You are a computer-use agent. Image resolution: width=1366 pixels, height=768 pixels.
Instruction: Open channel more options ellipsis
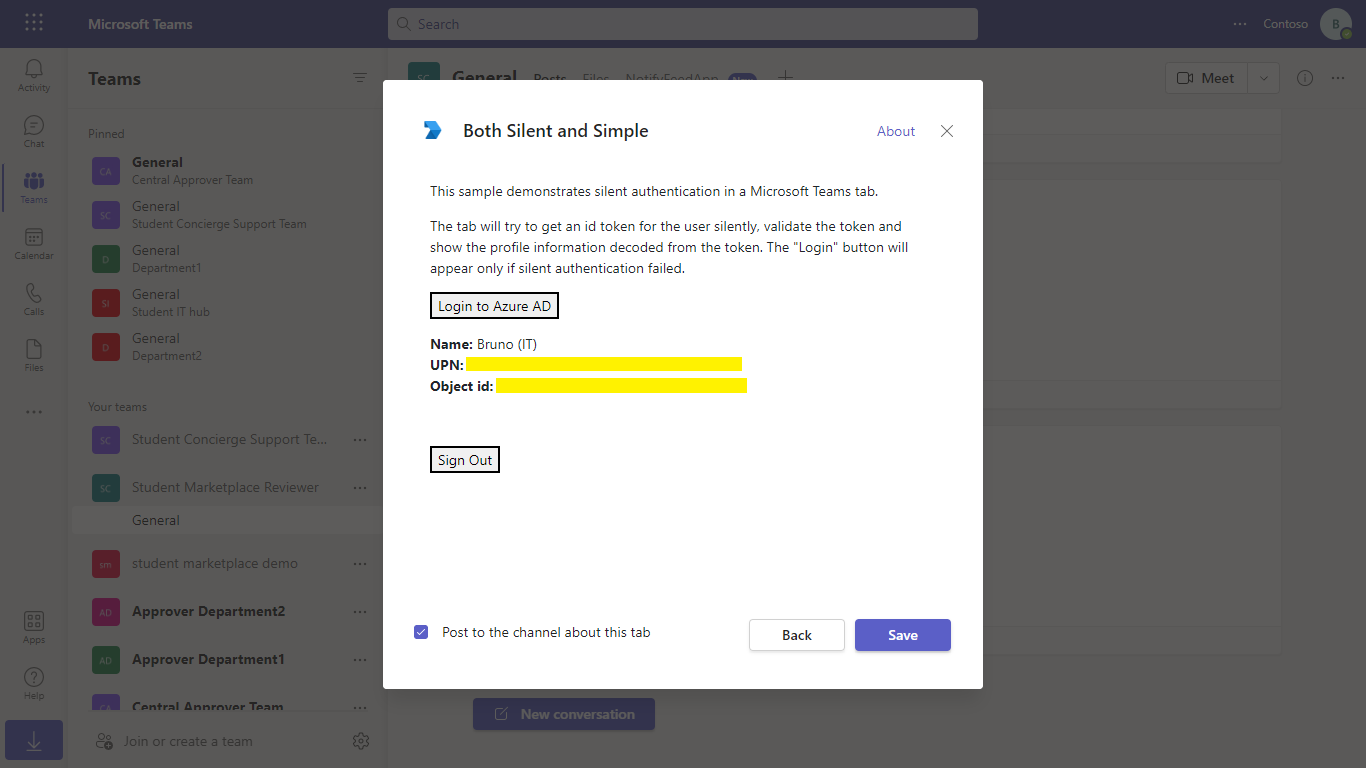(x=1338, y=78)
